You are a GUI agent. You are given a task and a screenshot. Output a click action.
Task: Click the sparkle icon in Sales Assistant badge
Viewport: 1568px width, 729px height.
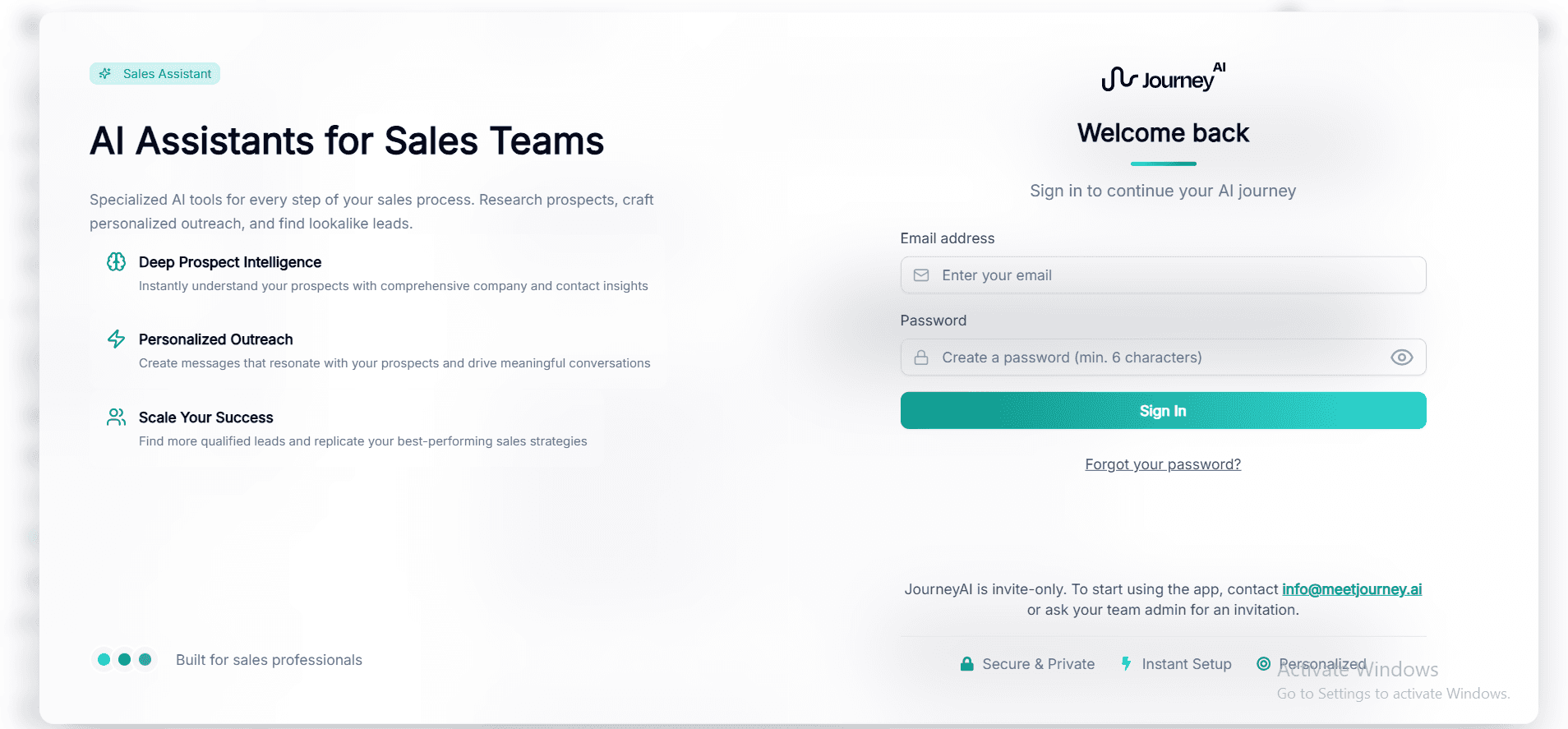click(x=105, y=74)
